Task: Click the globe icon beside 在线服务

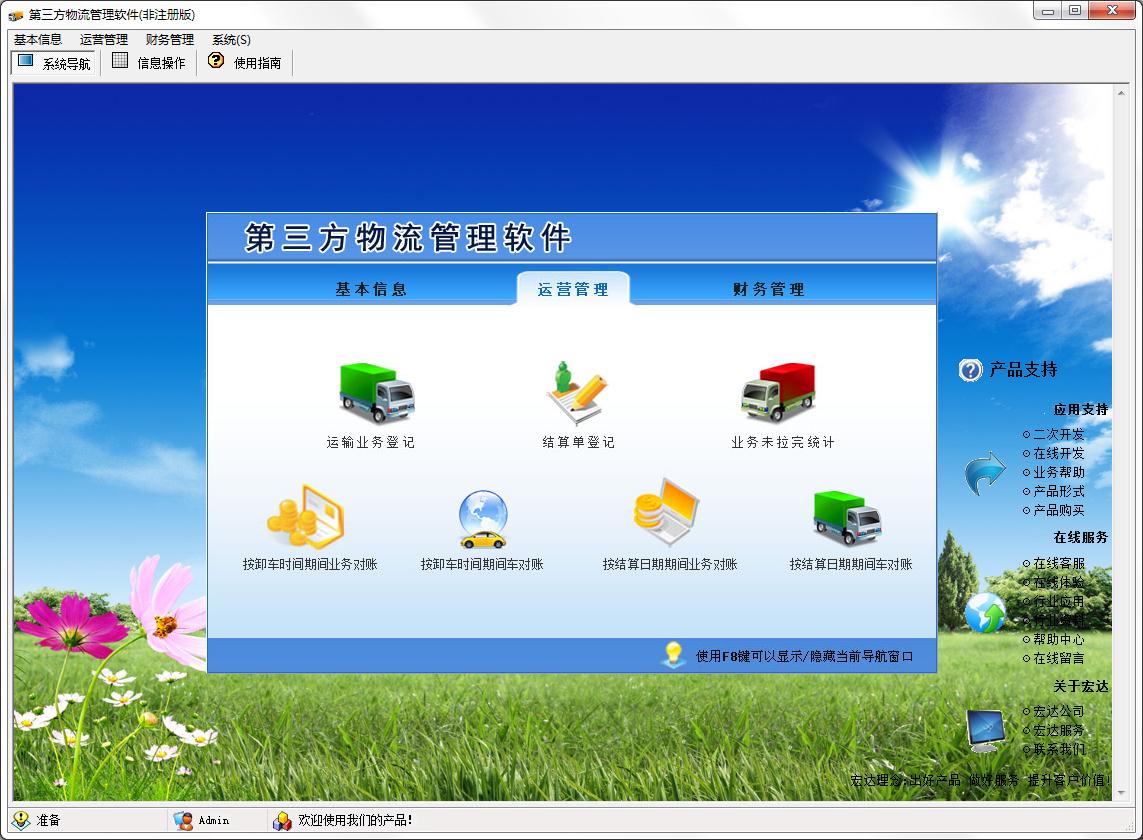Action: tap(985, 612)
